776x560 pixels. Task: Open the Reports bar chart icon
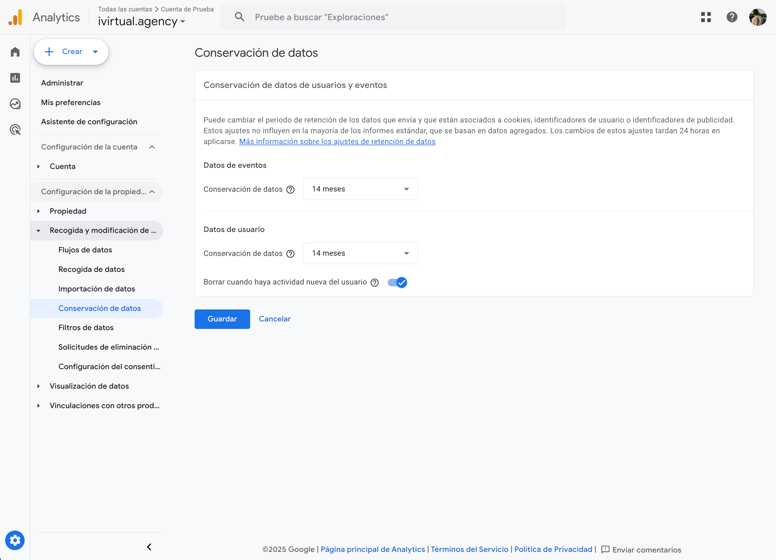(15, 78)
